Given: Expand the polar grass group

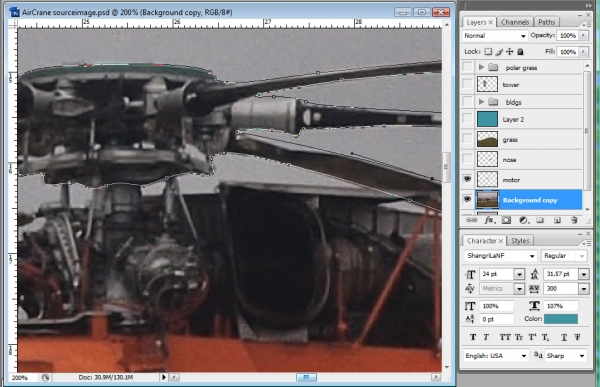Looking at the screenshot, I should (x=481, y=67).
